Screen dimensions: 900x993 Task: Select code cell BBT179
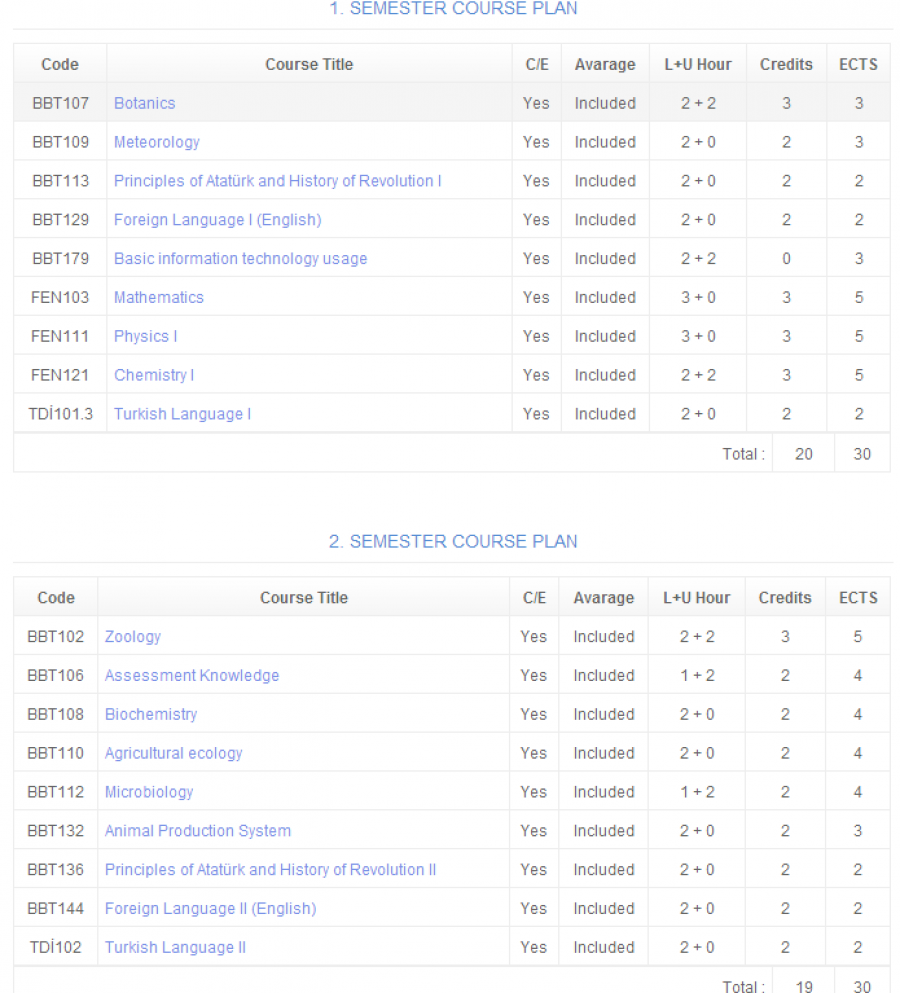60,258
